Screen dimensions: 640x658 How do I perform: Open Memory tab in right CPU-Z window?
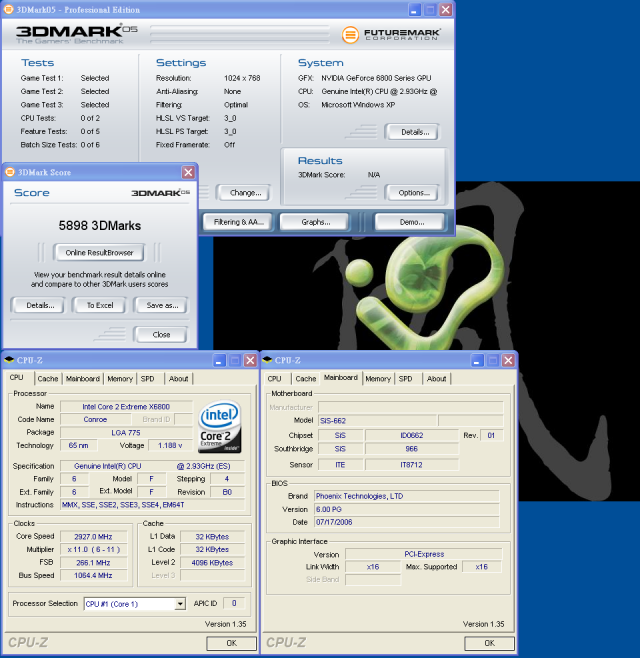(378, 379)
